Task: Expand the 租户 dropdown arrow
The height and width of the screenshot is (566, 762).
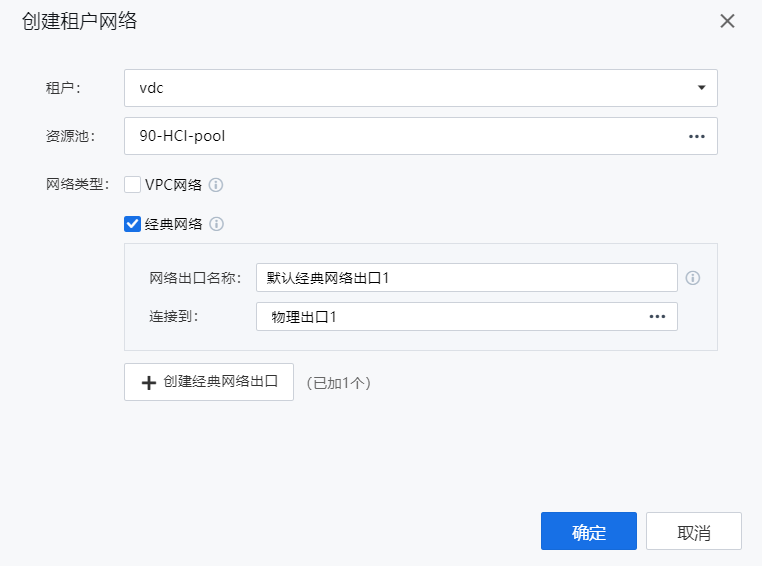Action: point(701,87)
